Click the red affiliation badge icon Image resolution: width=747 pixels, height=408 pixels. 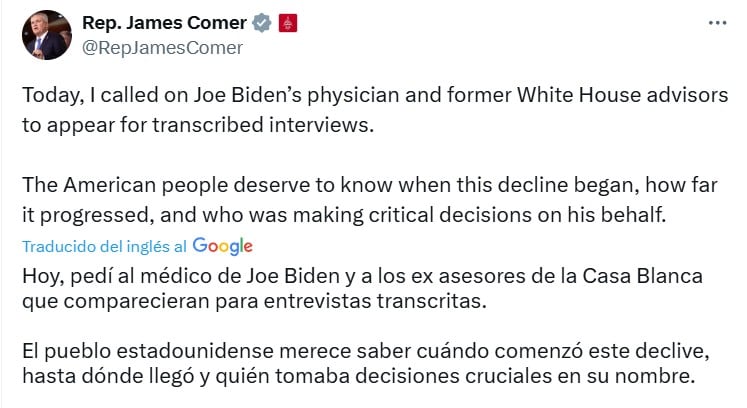point(285,23)
